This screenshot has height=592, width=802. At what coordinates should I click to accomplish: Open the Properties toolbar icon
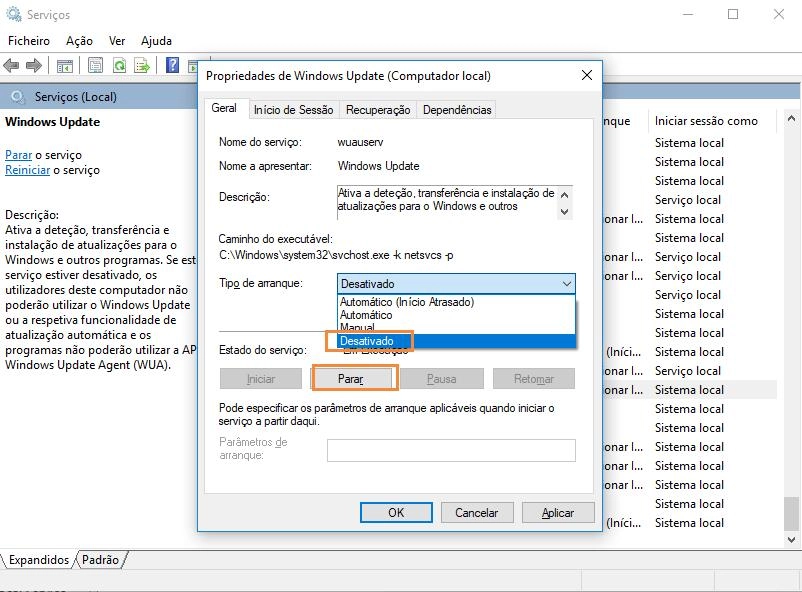pos(97,64)
